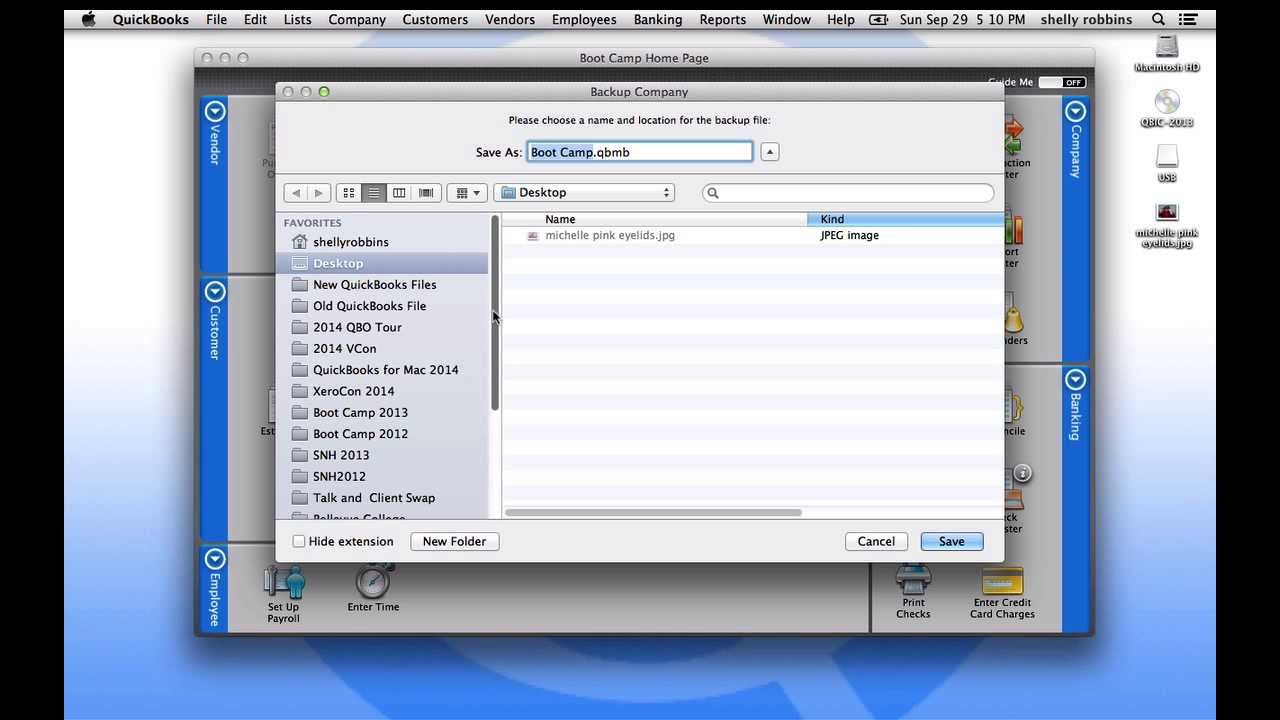Screen dimensions: 1280x720
Task: Go forward in the save dialog
Action: [x=319, y=193]
